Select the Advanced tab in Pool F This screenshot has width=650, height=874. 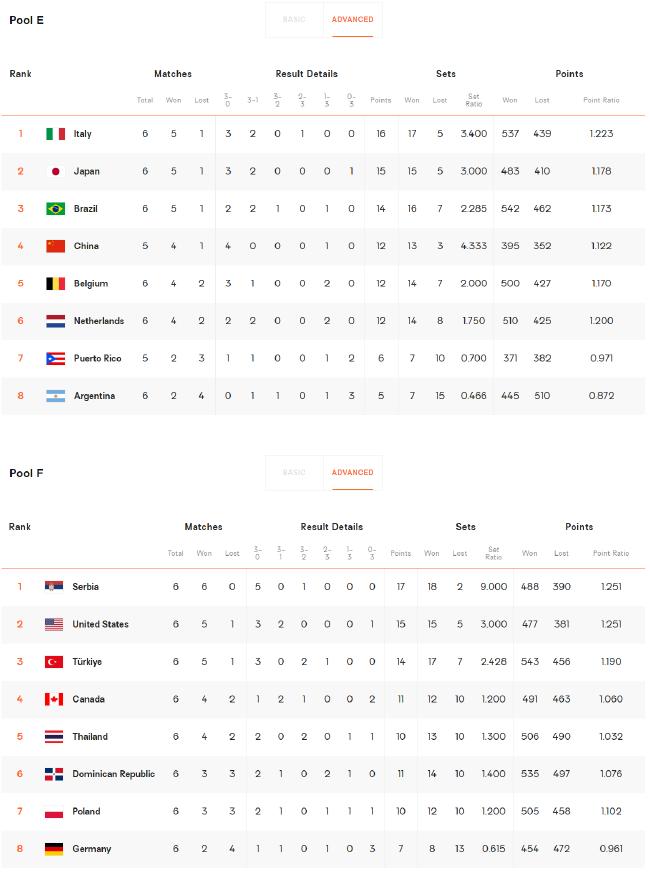point(352,473)
